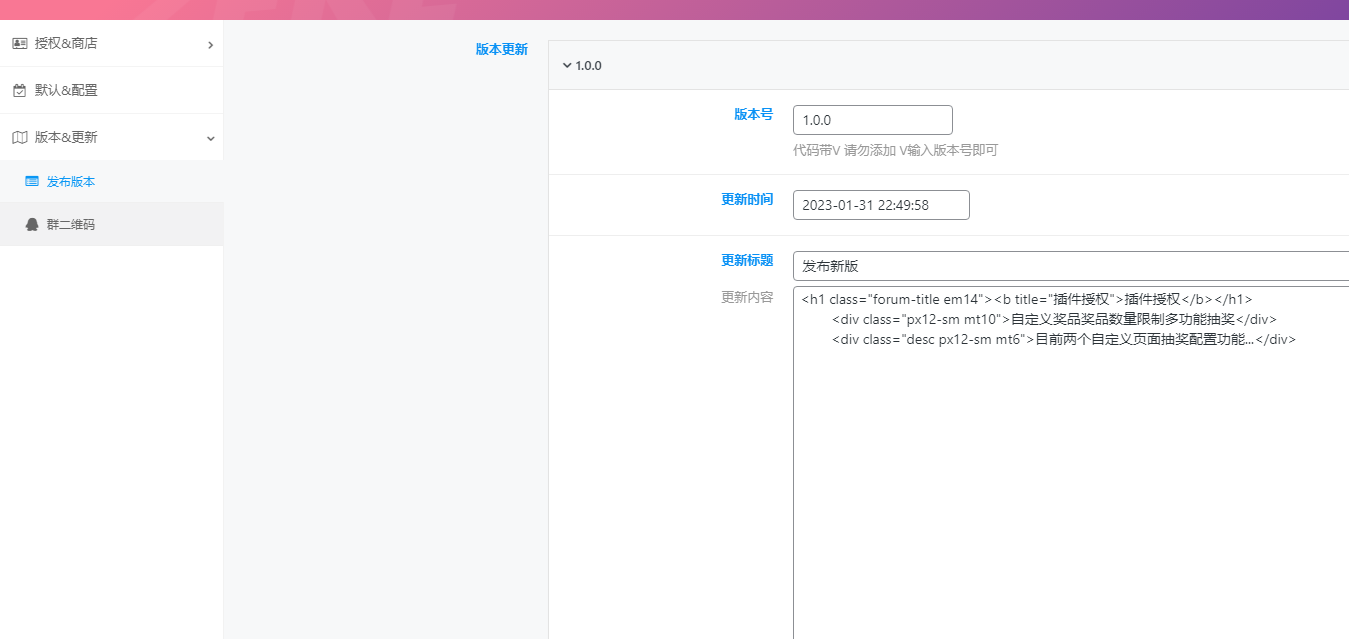Image resolution: width=1349 pixels, height=639 pixels.
Task: Collapse the 版本&更新 submenu chevron
Action: [x=210, y=138]
